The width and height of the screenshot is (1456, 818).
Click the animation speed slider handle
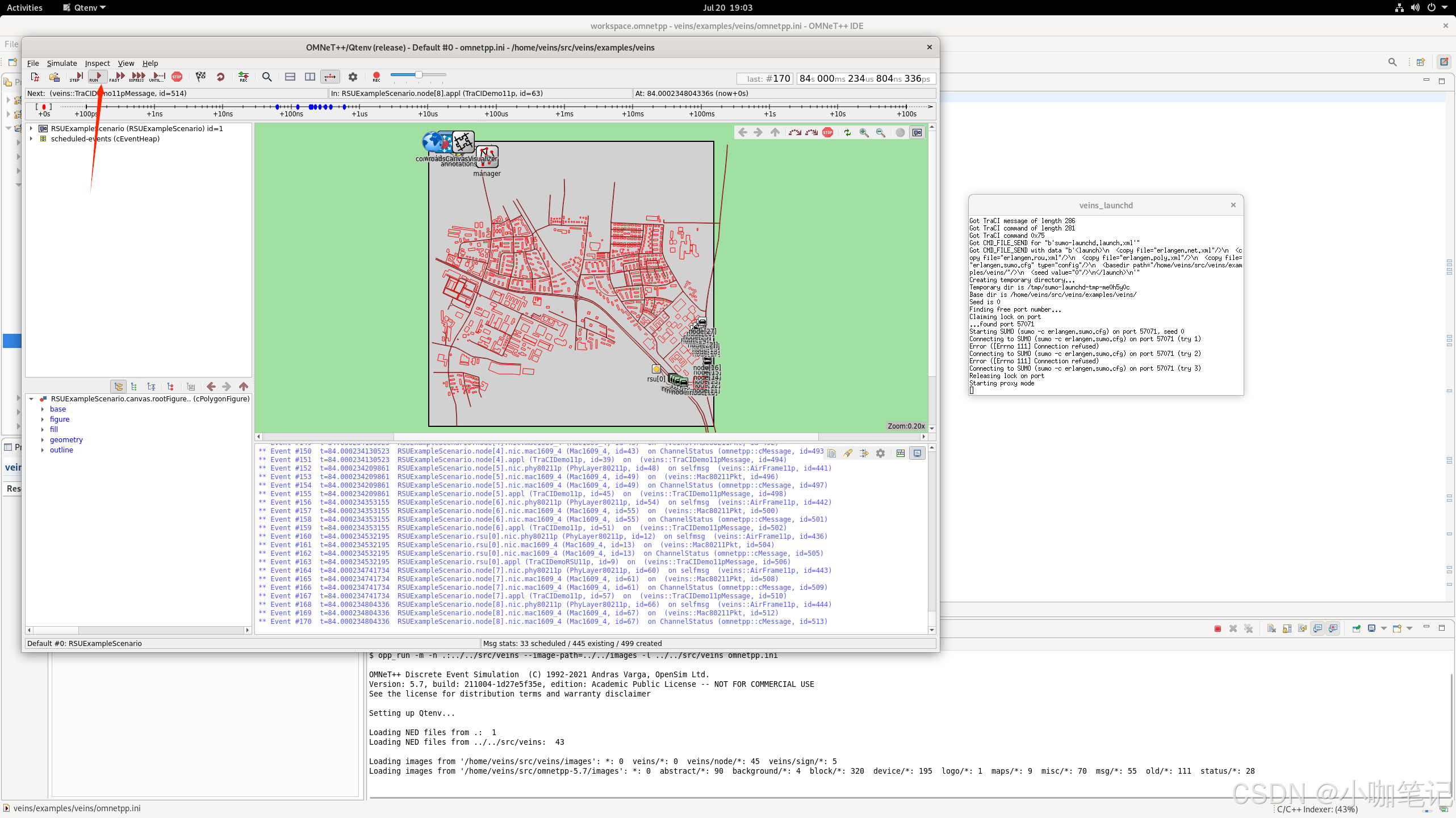pos(419,75)
